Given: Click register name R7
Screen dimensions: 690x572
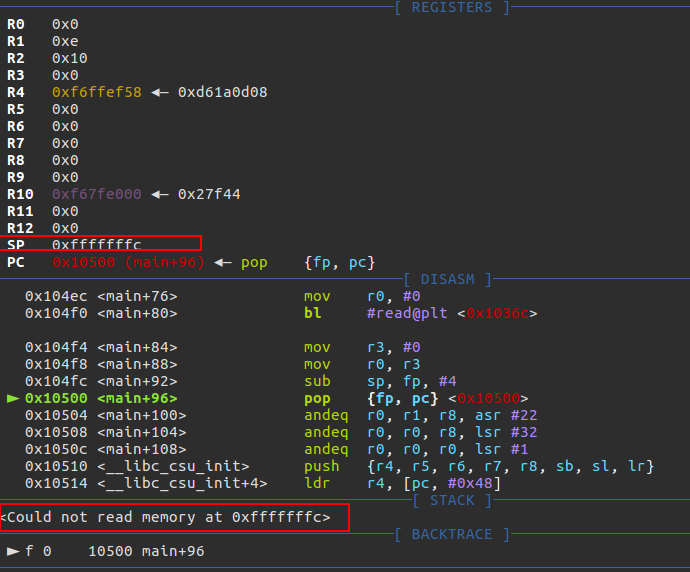Looking at the screenshot, I should click(x=16, y=143).
